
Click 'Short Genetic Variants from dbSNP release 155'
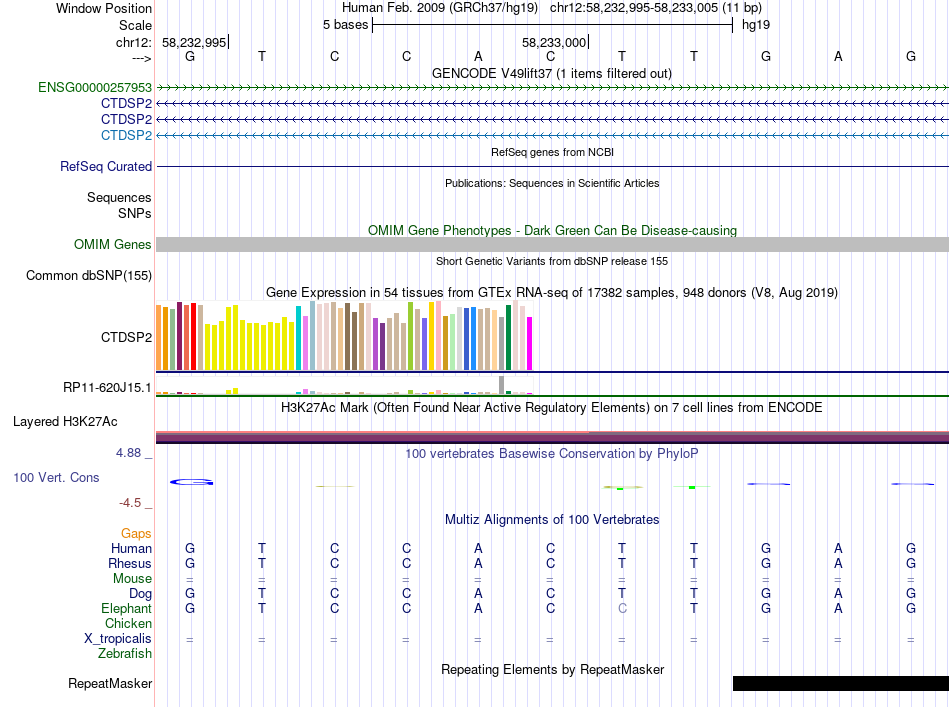(x=552, y=261)
